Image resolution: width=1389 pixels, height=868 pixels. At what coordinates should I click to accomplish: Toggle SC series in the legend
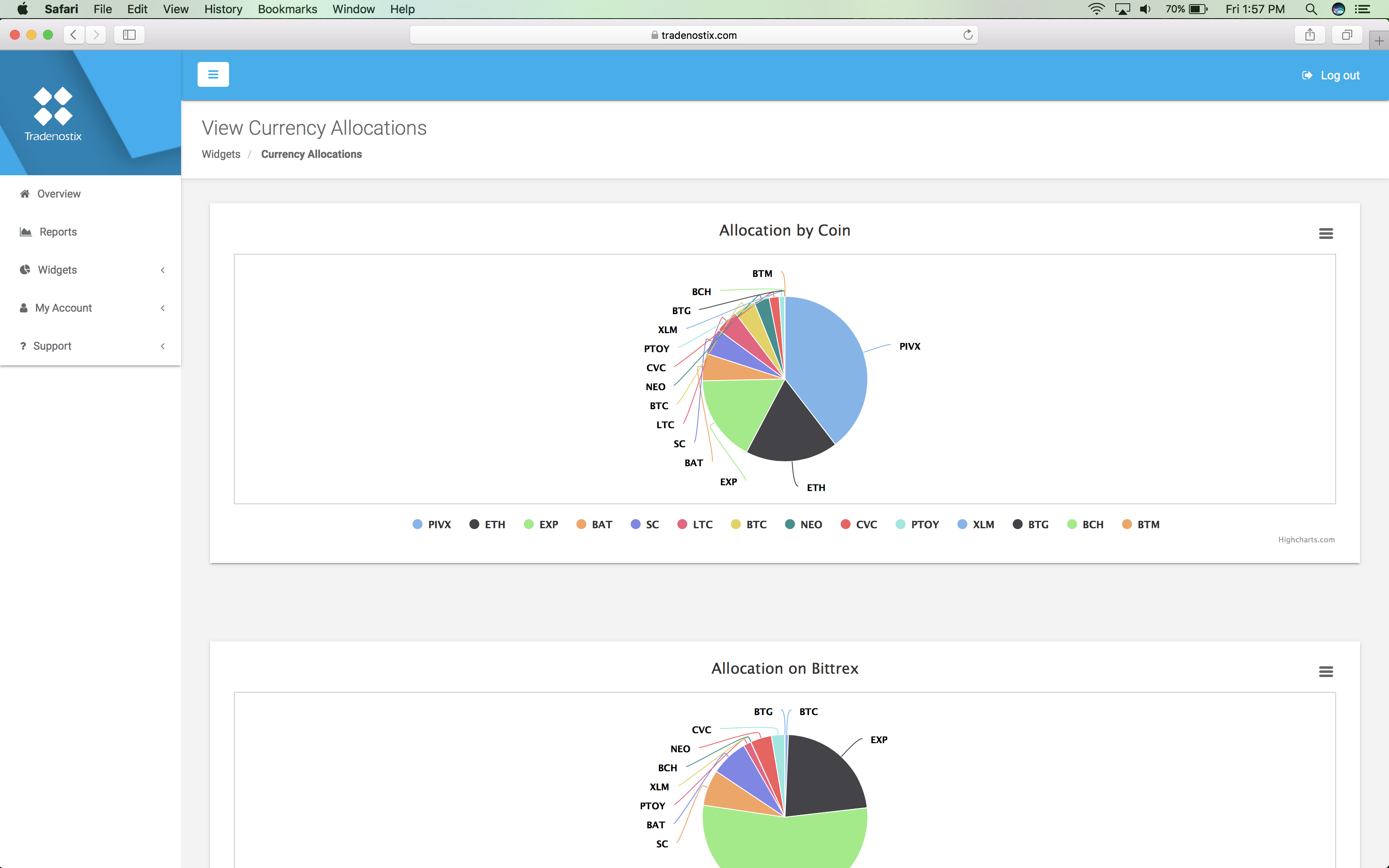click(x=645, y=524)
